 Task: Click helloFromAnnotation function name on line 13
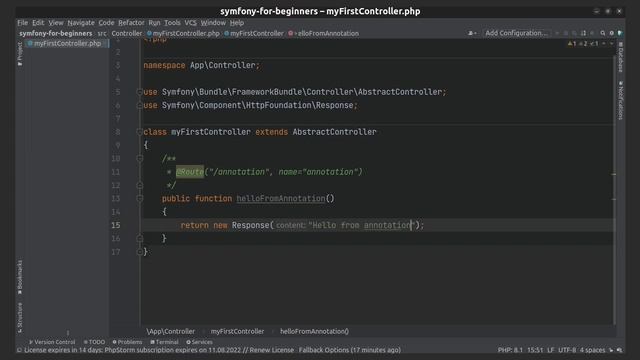click(x=281, y=198)
